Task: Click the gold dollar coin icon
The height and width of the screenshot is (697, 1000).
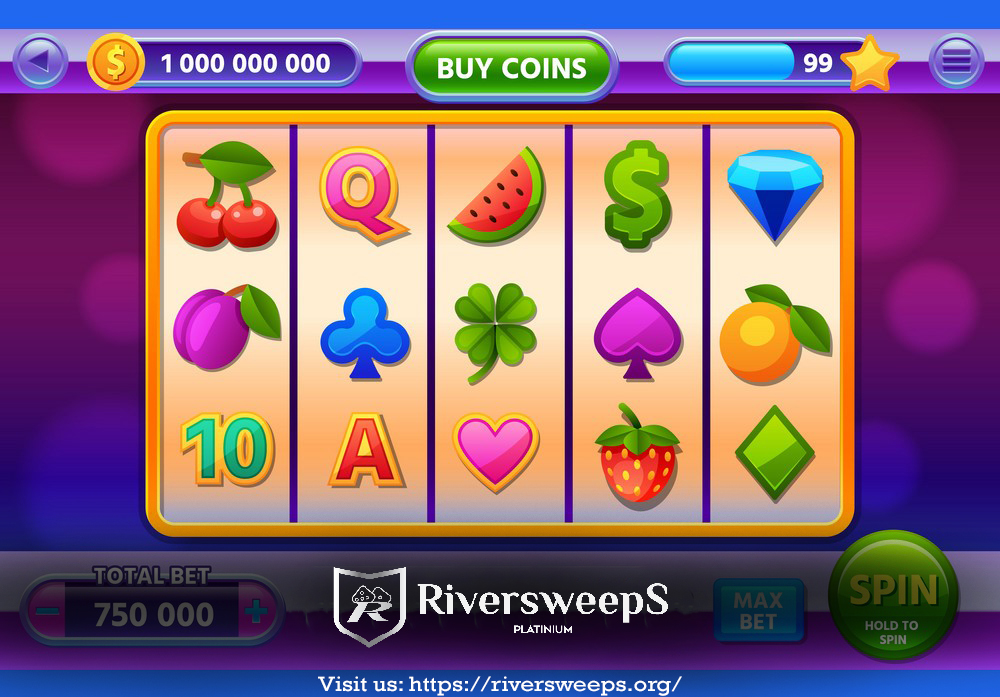Action: (x=115, y=62)
